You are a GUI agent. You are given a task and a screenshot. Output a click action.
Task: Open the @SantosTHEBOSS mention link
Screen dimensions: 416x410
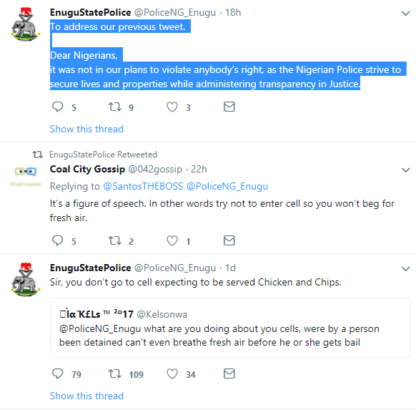[x=143, y=186]
